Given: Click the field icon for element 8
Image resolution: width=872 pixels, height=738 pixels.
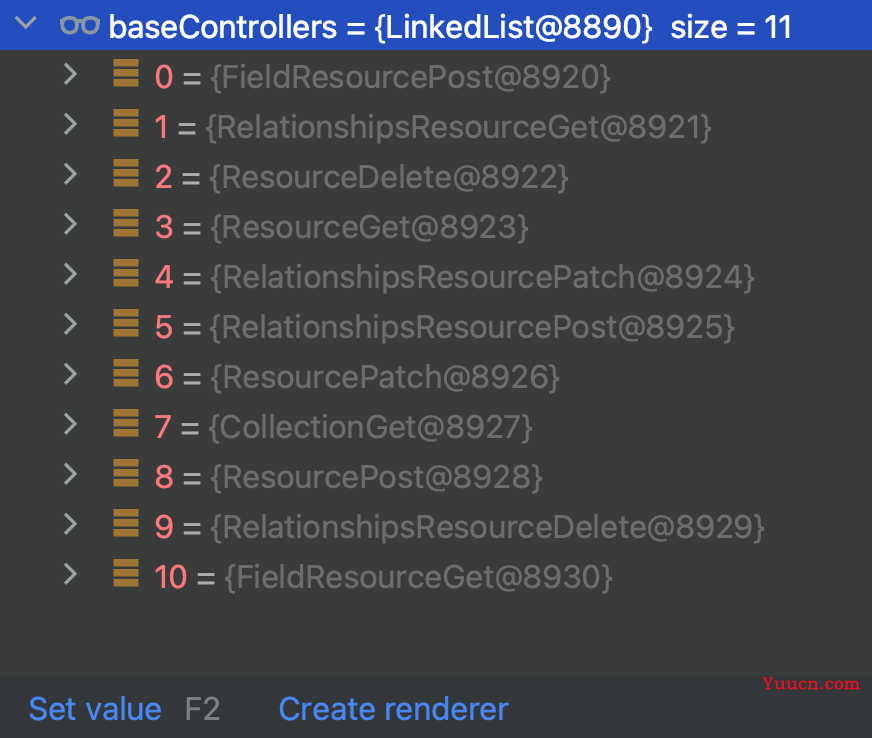Looking at the screenshot, I should [x=126, y=474].
